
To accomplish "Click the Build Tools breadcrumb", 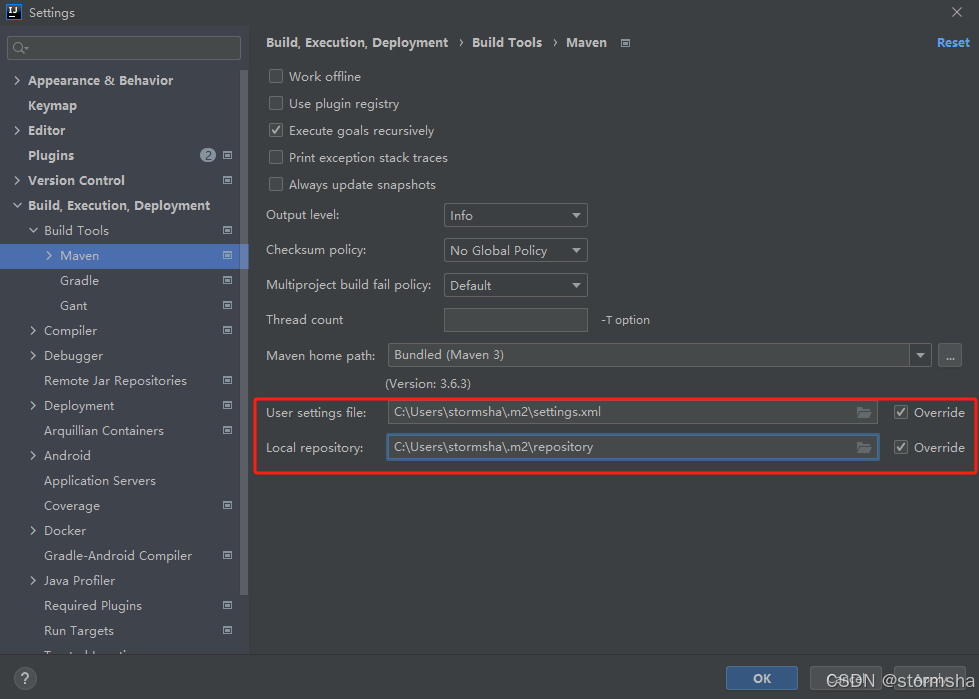I will pyautogui.click(x=507, y=42).
